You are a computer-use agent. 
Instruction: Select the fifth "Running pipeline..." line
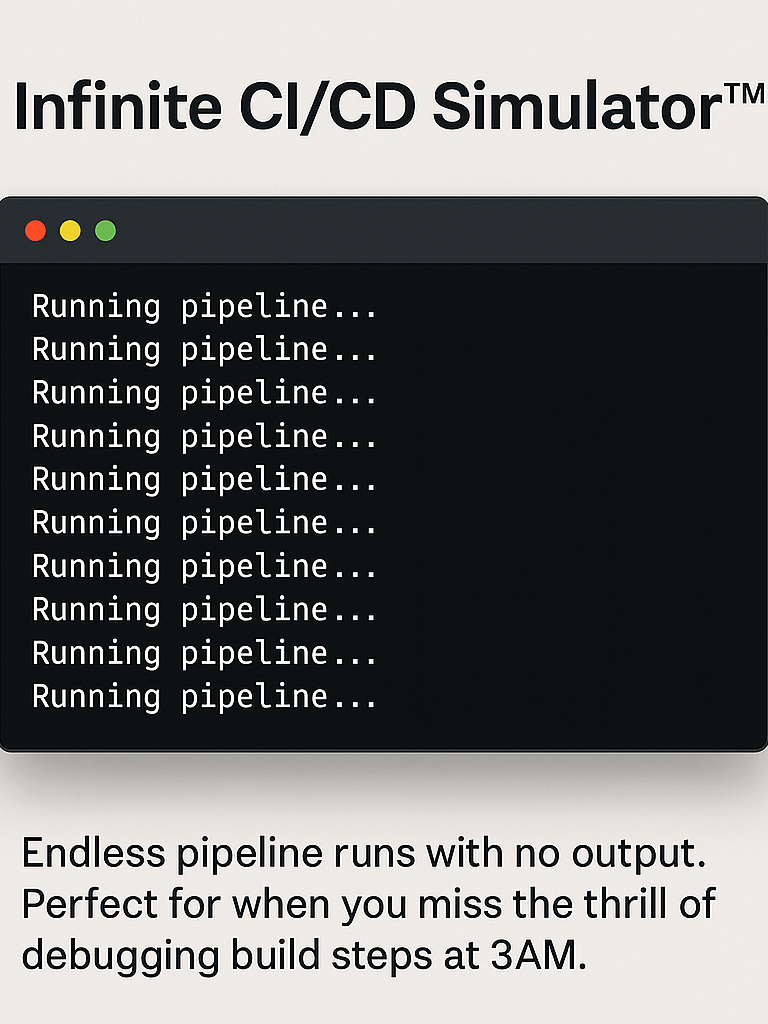(x=205, y=480)
